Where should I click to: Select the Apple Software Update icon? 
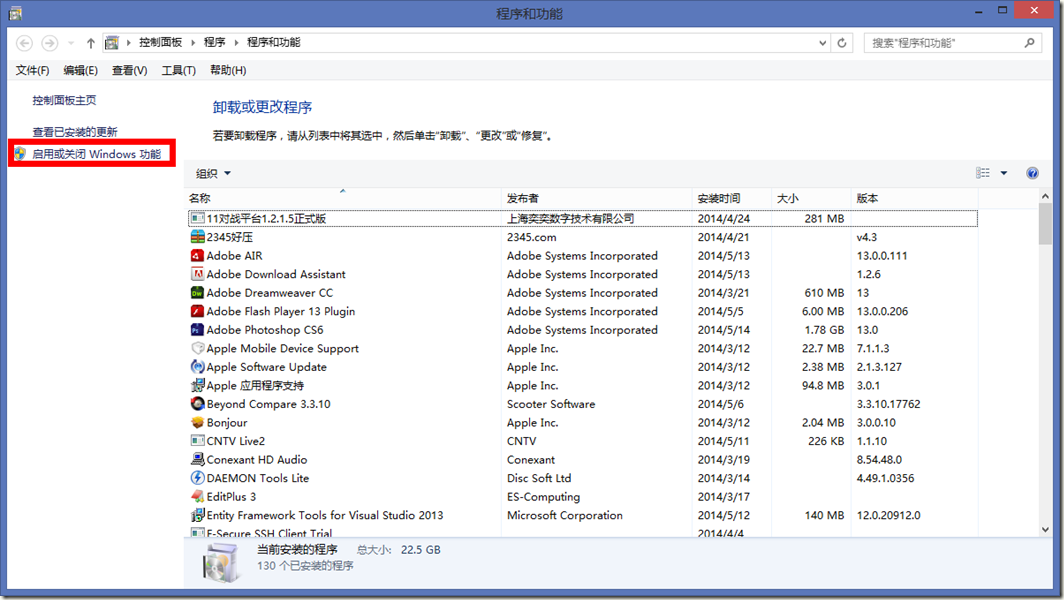pos(197,367)
